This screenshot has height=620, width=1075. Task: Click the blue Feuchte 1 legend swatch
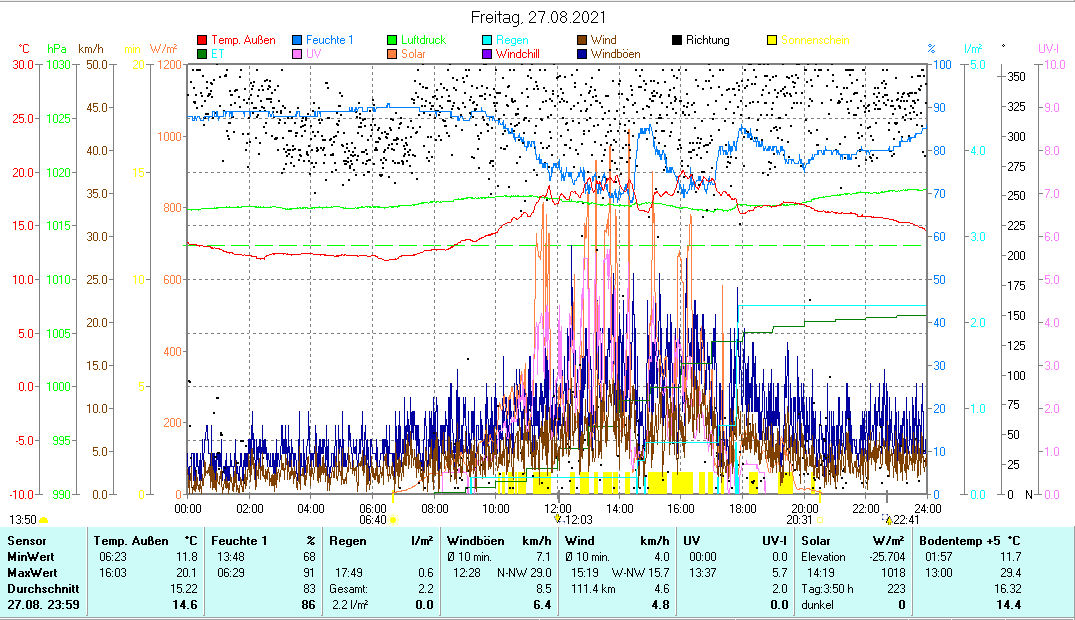pyautogui.click(x=297, y=40)
